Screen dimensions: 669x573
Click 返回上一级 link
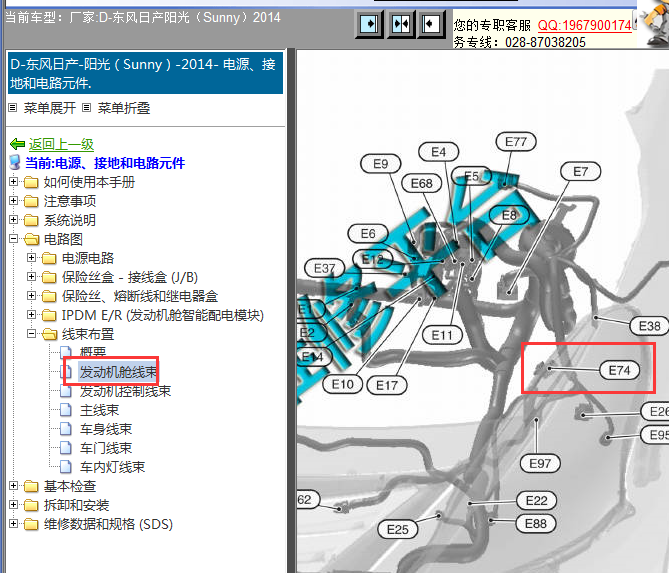point(61,144)
